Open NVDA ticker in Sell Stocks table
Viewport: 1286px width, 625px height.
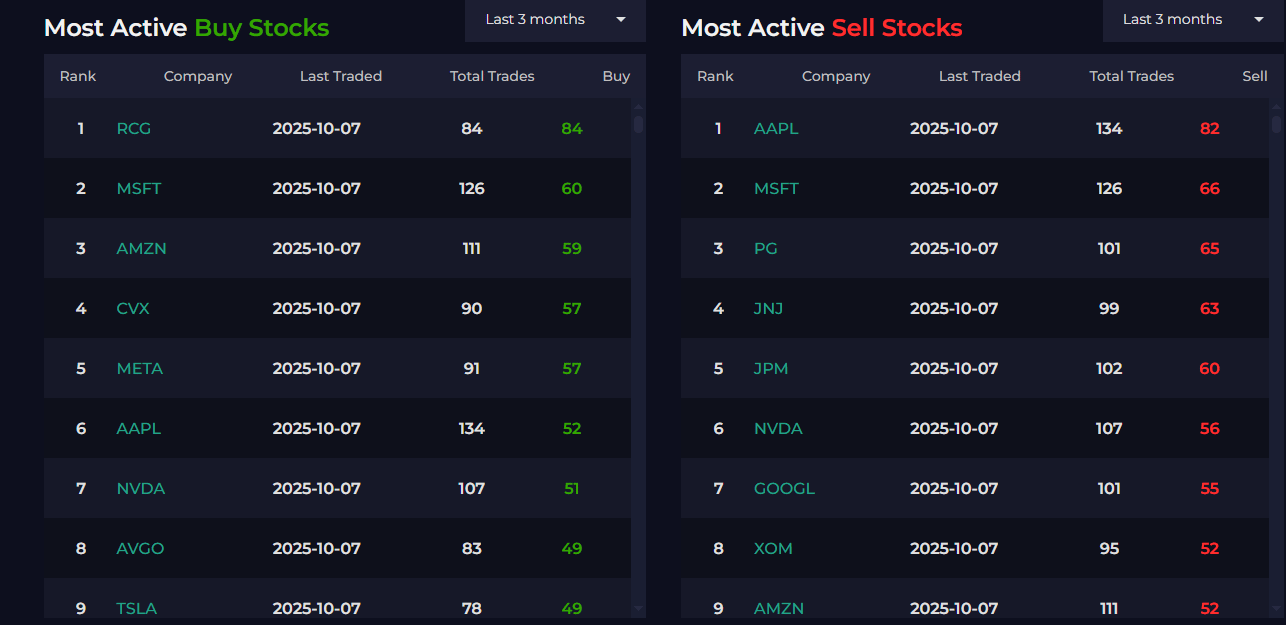[778, 428]
